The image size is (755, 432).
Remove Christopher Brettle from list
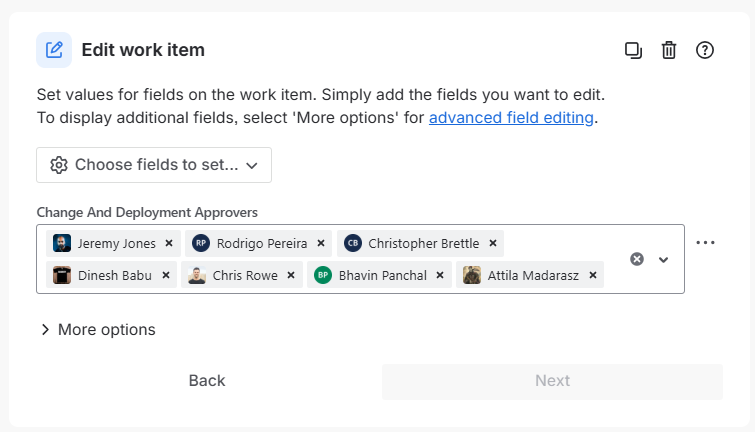[493, 243]
